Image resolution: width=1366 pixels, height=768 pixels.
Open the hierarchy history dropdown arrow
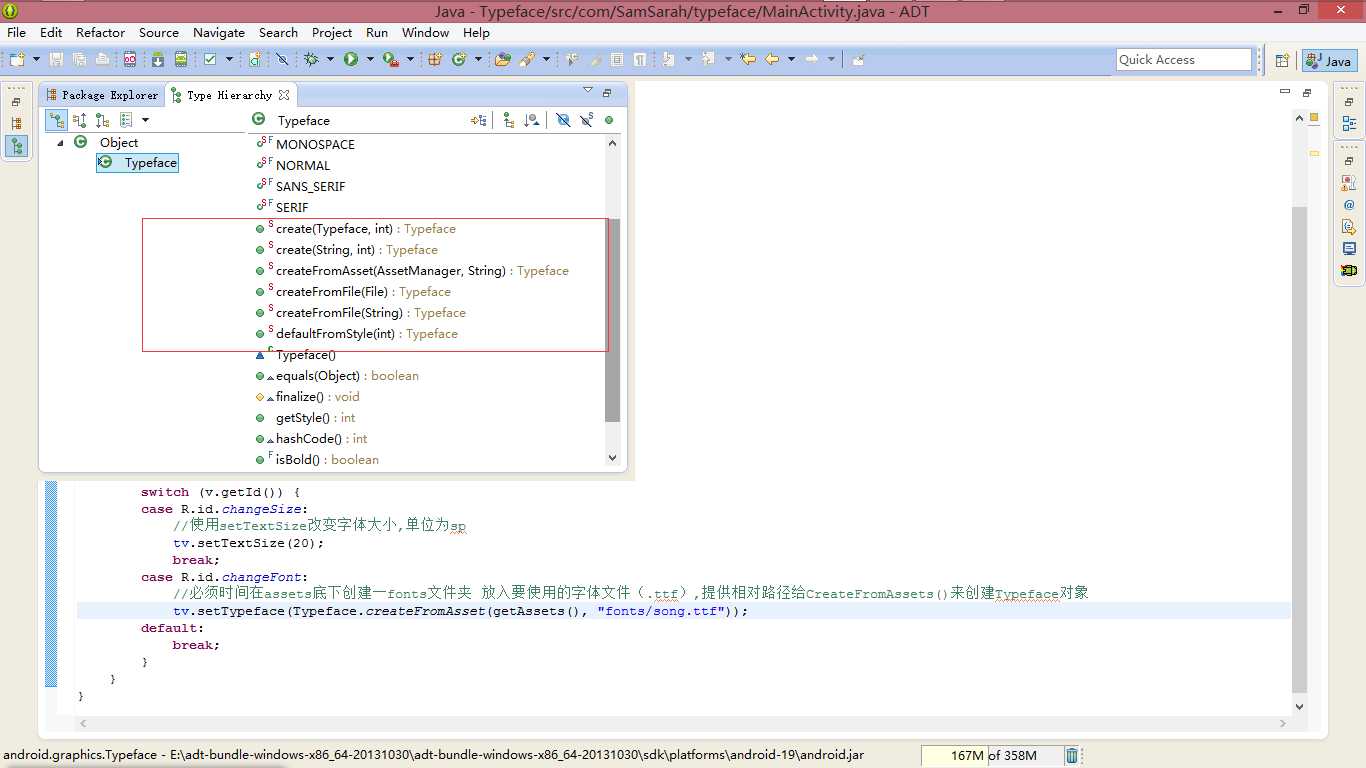tap(145, 121)
